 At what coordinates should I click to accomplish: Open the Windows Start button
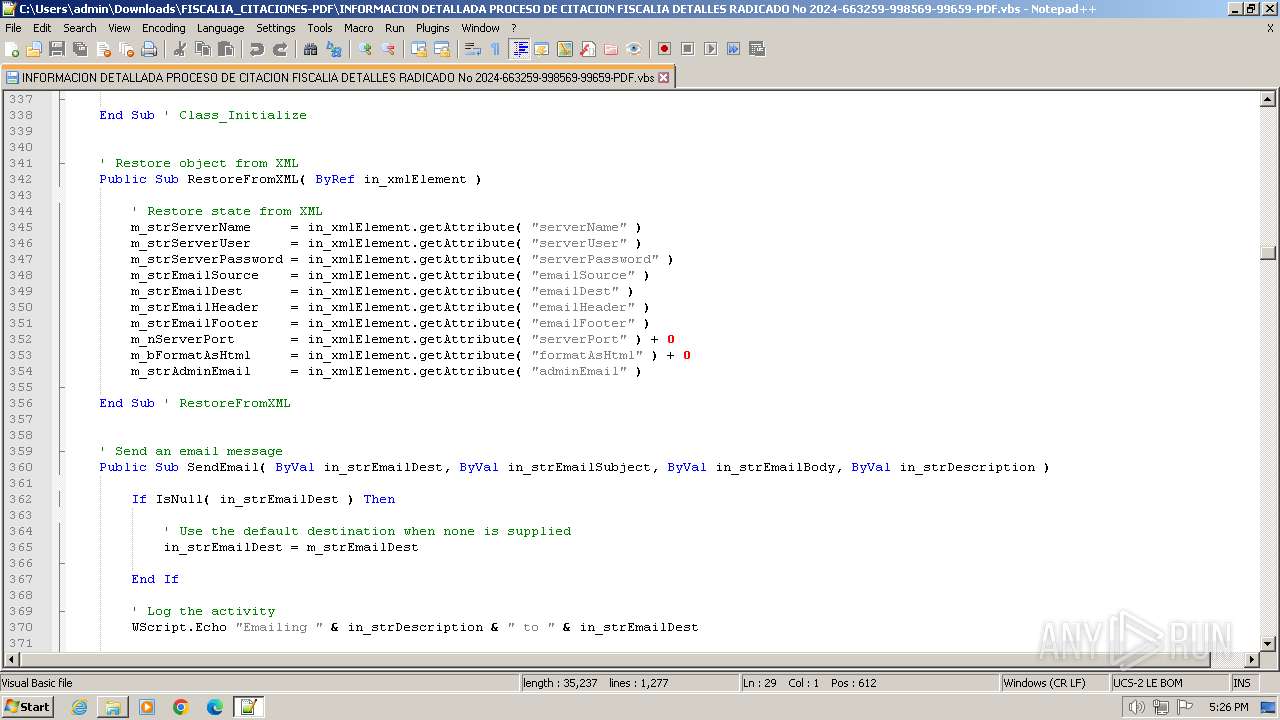pos(27,706)
